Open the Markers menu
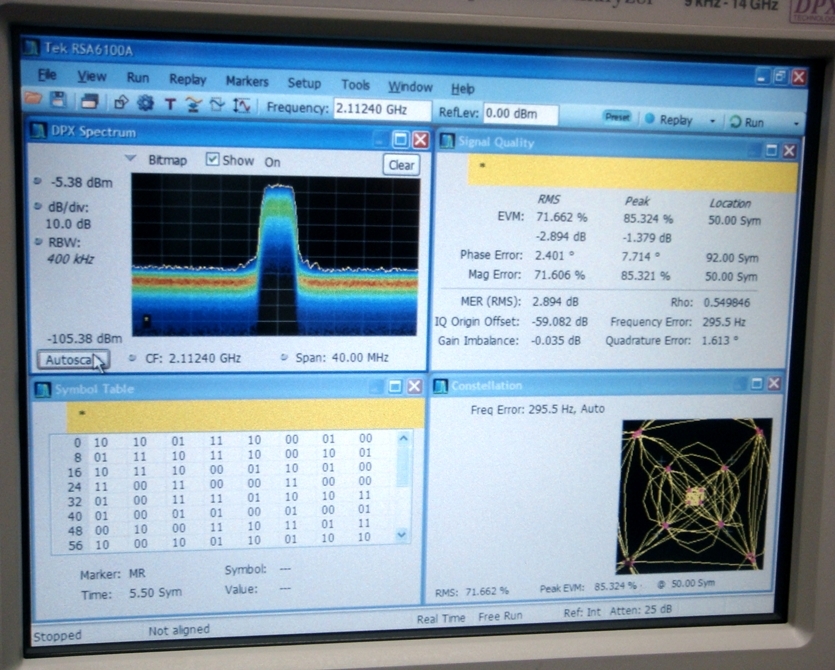Image resolution: width=835 pixels, height=670 pixels. click(x=246, y=81)
